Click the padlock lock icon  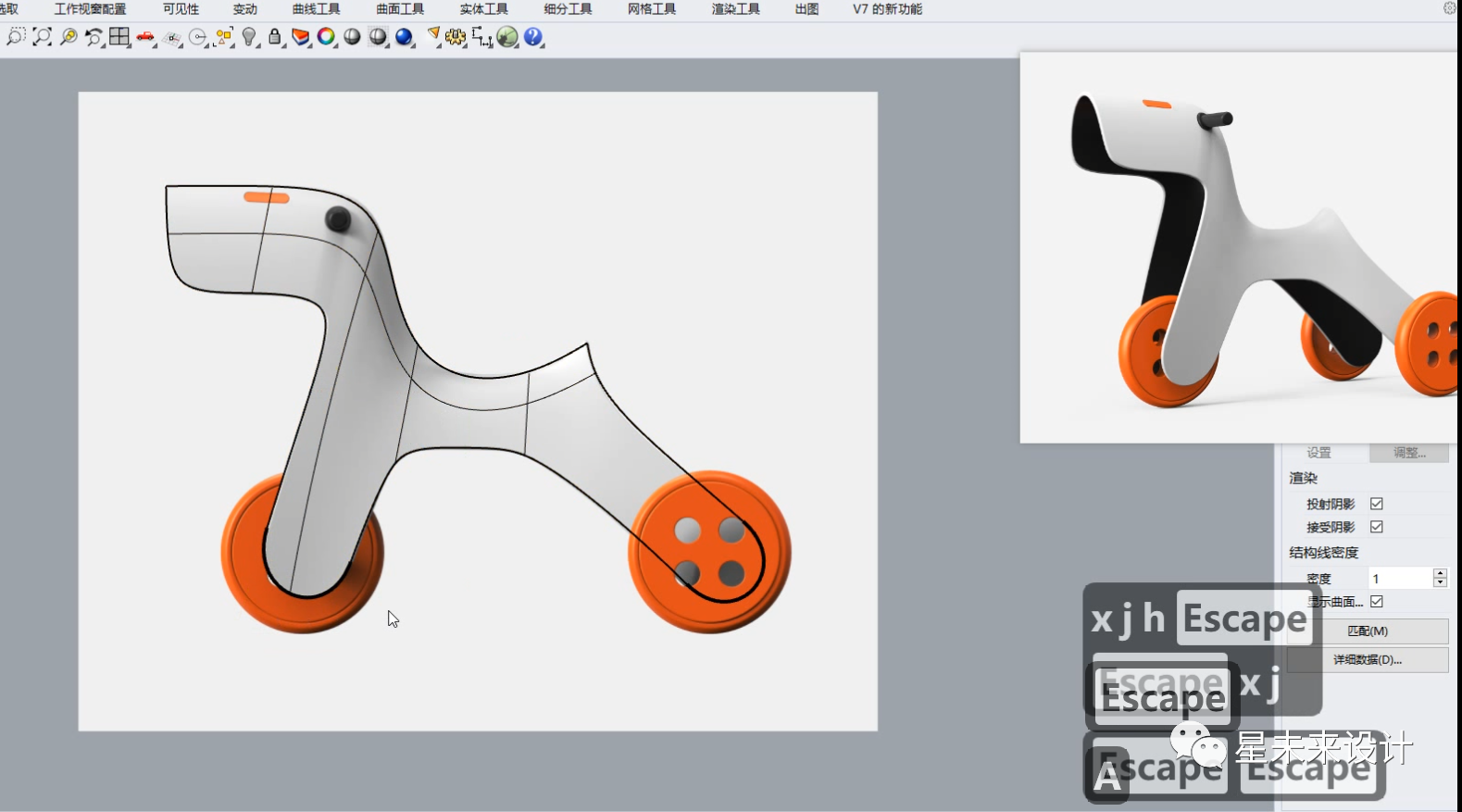275,37
